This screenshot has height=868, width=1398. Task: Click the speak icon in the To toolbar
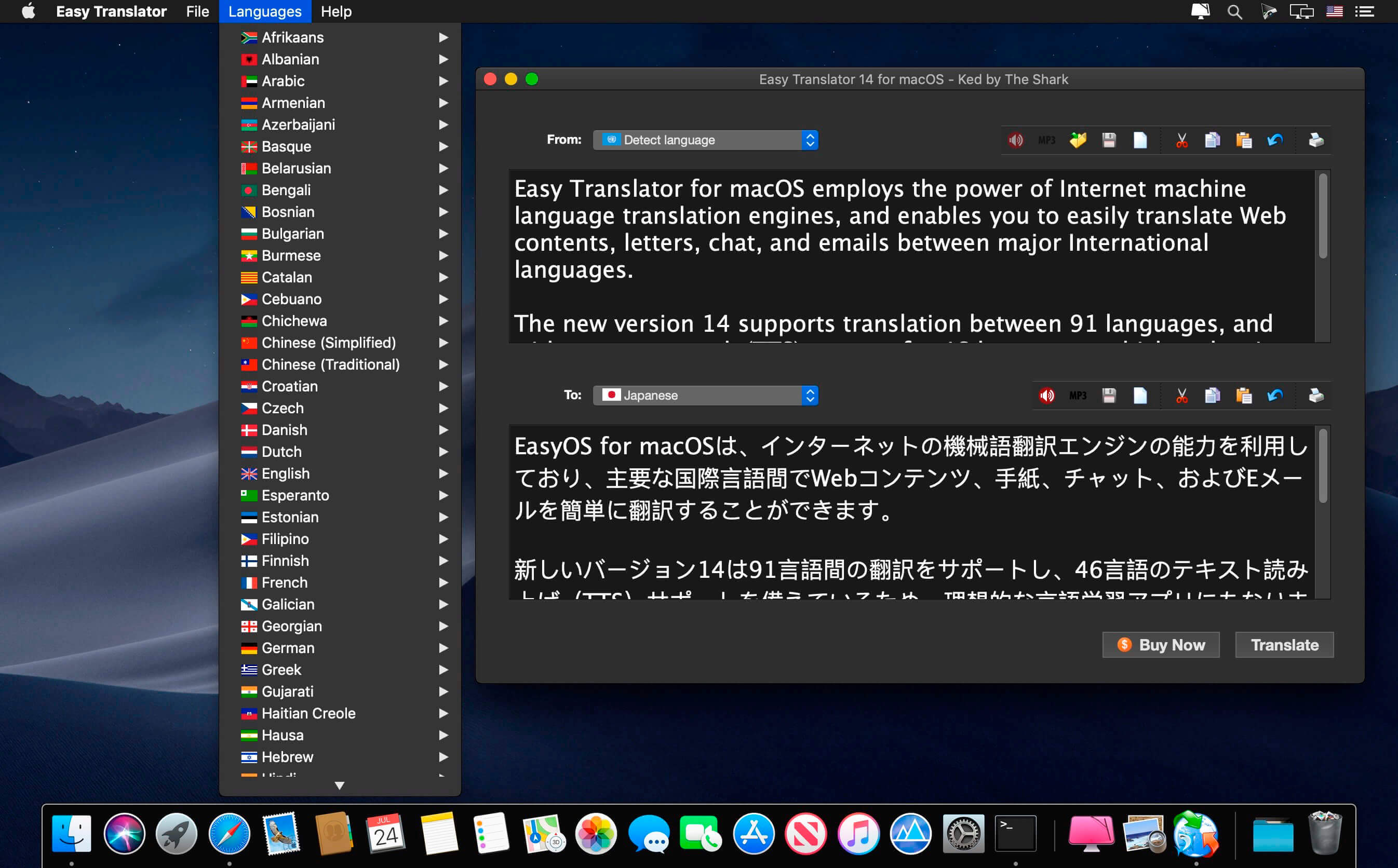pyautogui.click(x=1046, y=395)
